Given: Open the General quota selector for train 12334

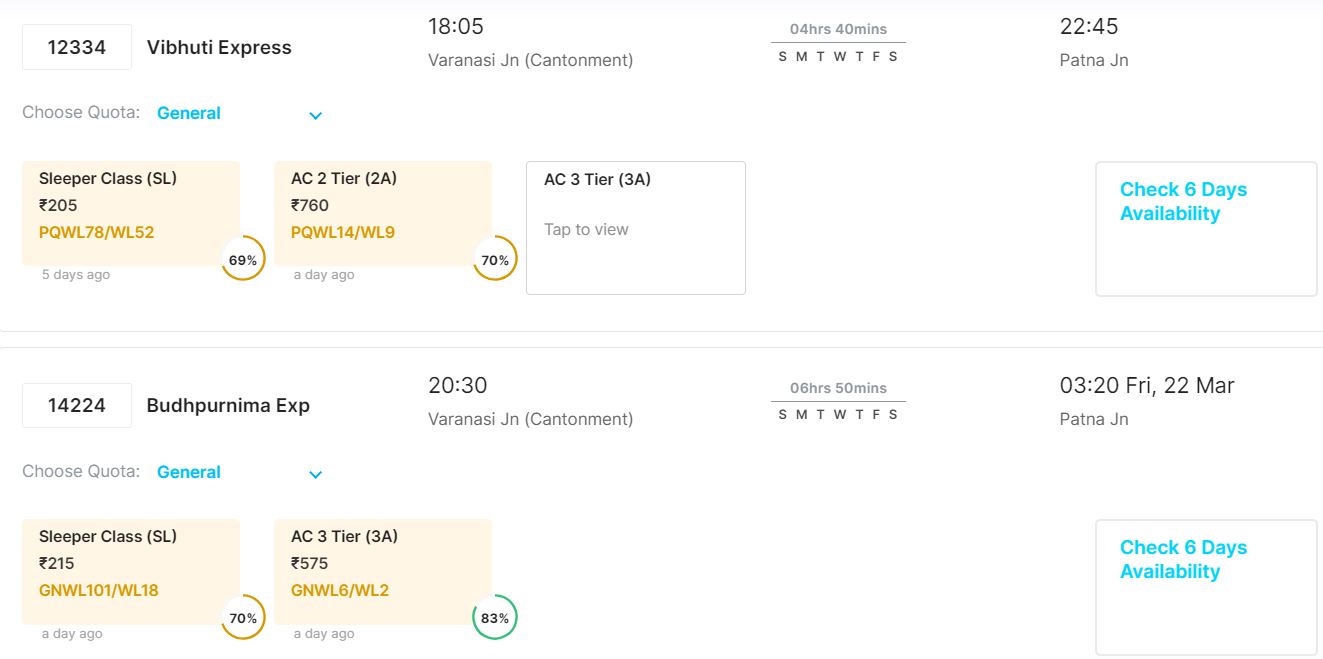Looking at the screenshot, I should [x=189, y=113].
